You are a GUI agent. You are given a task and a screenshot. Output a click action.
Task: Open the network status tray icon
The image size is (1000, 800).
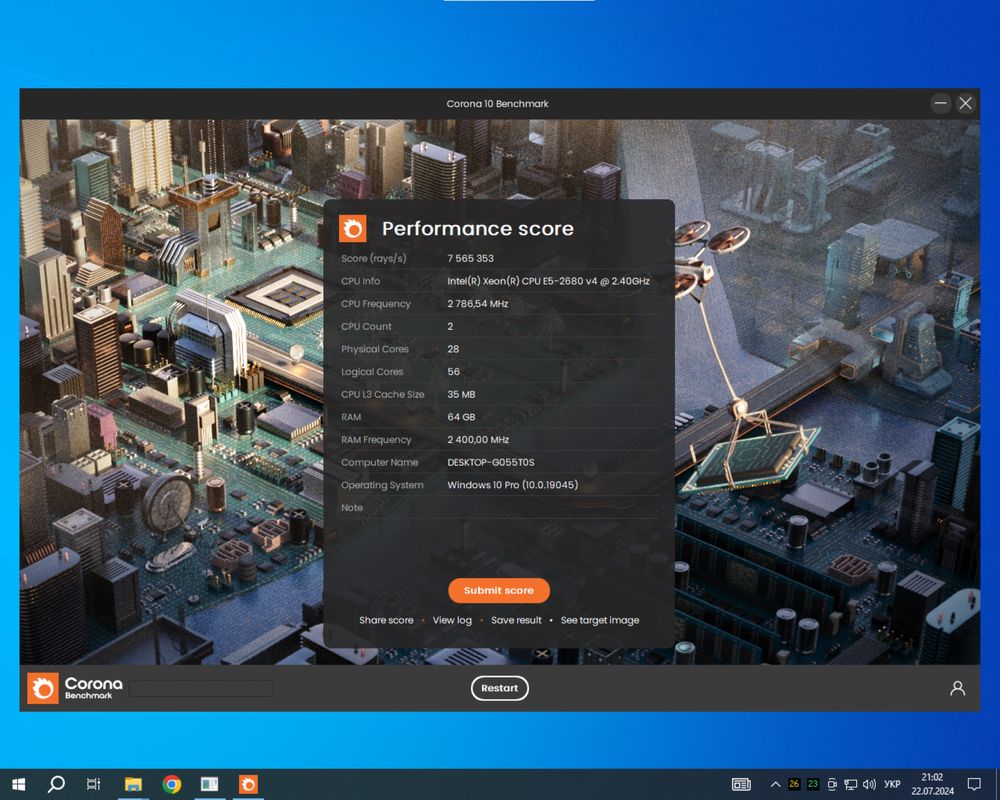click(x=851, y=784)
